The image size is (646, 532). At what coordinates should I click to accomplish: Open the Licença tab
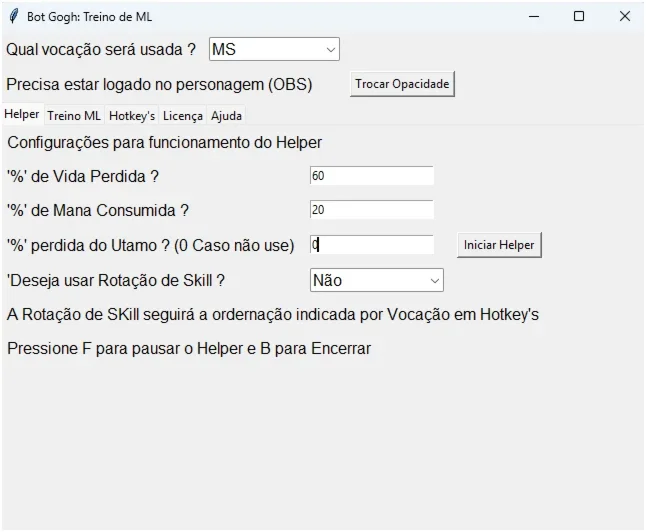(x=183, y=116)
